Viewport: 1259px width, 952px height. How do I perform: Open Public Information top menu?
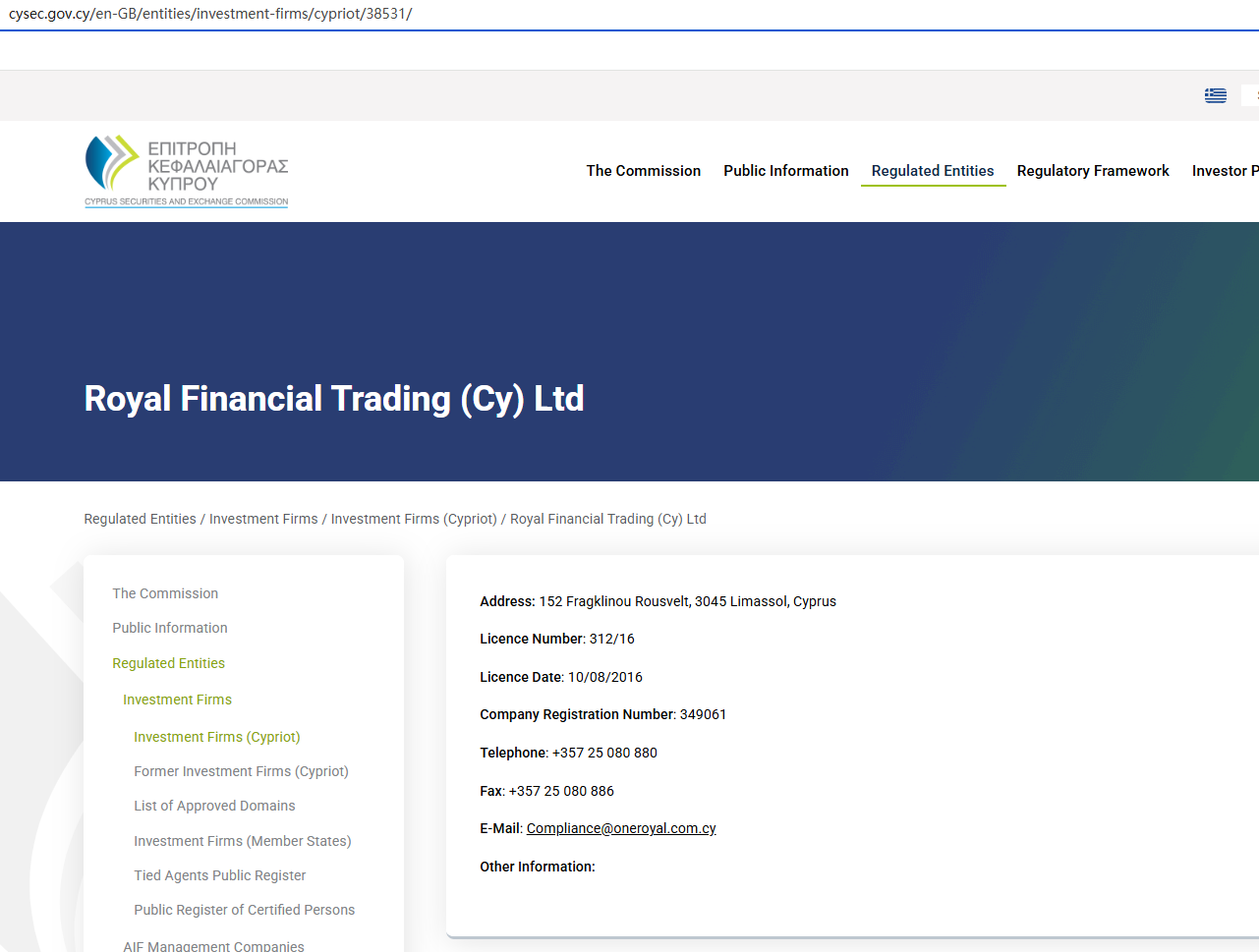786,171
